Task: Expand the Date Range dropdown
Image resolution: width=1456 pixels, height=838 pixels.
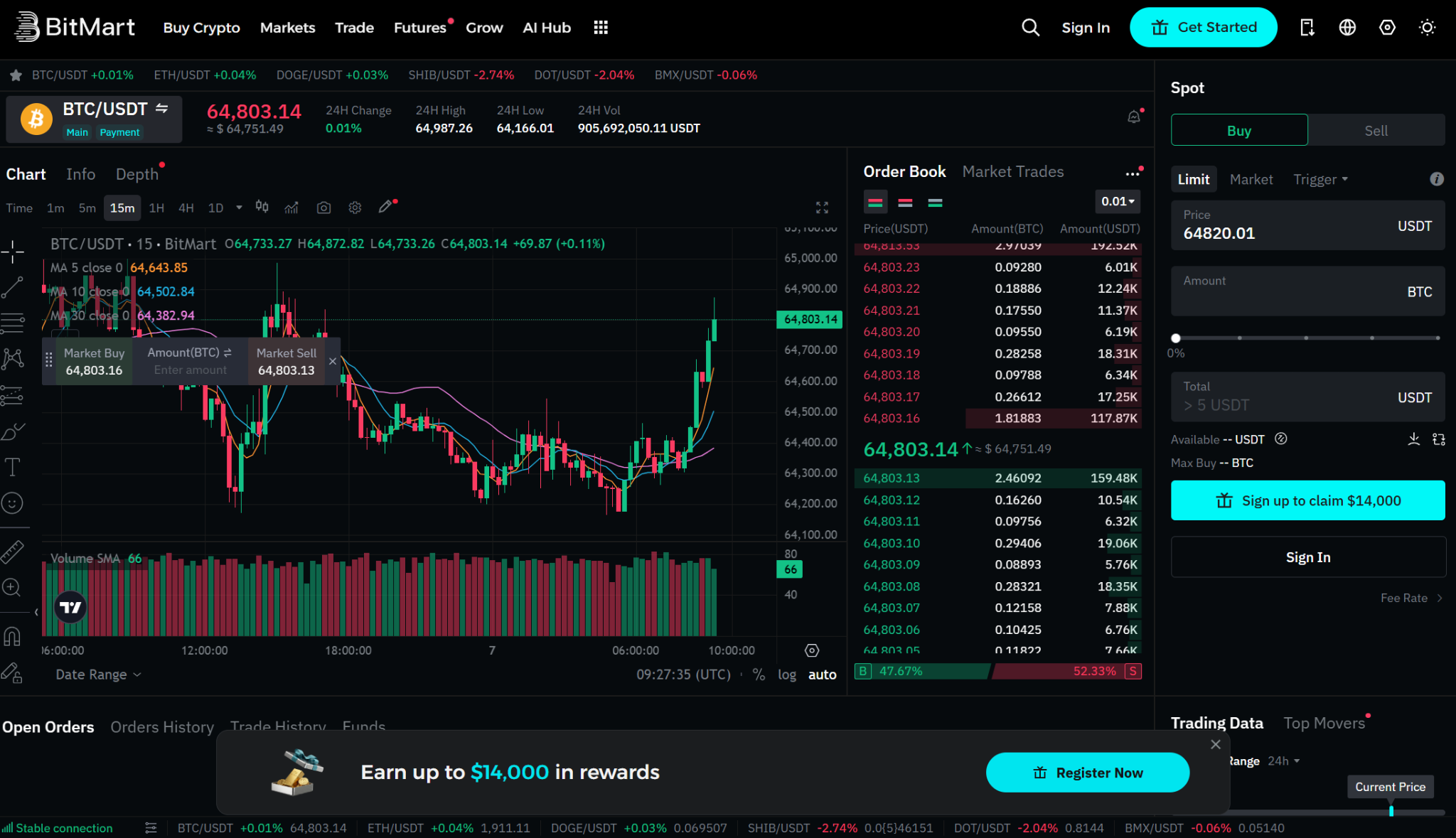Action: pos(98,675)
